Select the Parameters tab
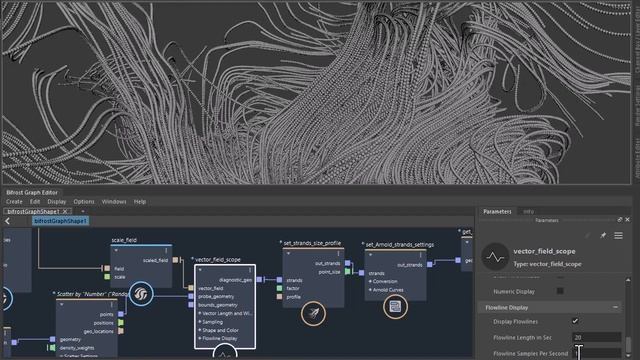The width and height of the screenshot is (640, 360). click(497, 211)
